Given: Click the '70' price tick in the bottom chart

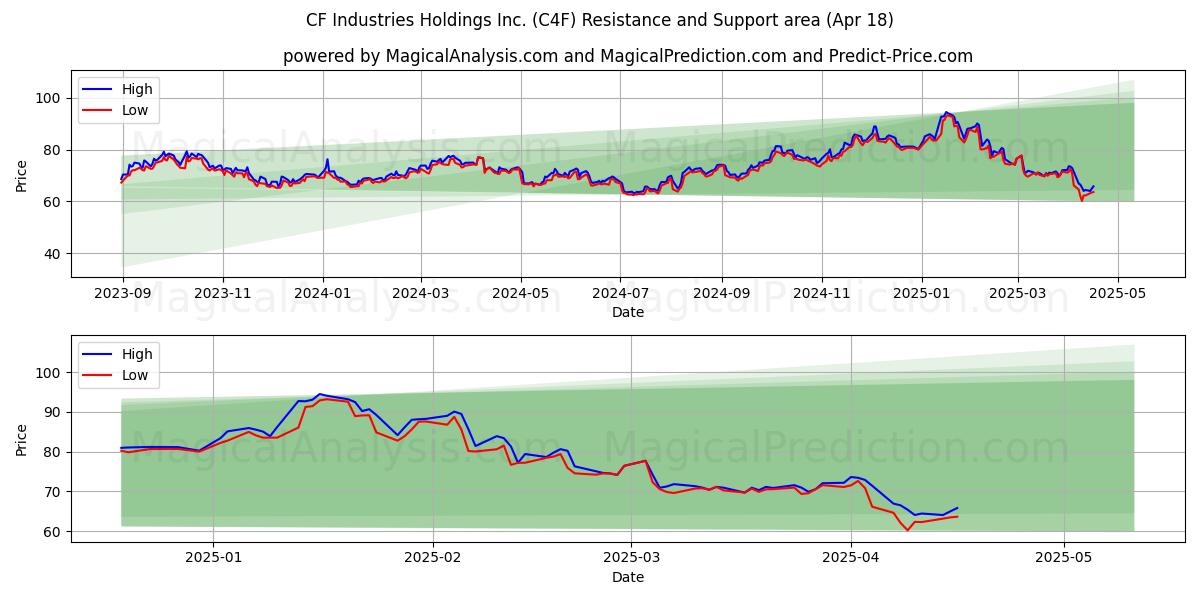Looking at the screenshot, I should pos(54,492).
